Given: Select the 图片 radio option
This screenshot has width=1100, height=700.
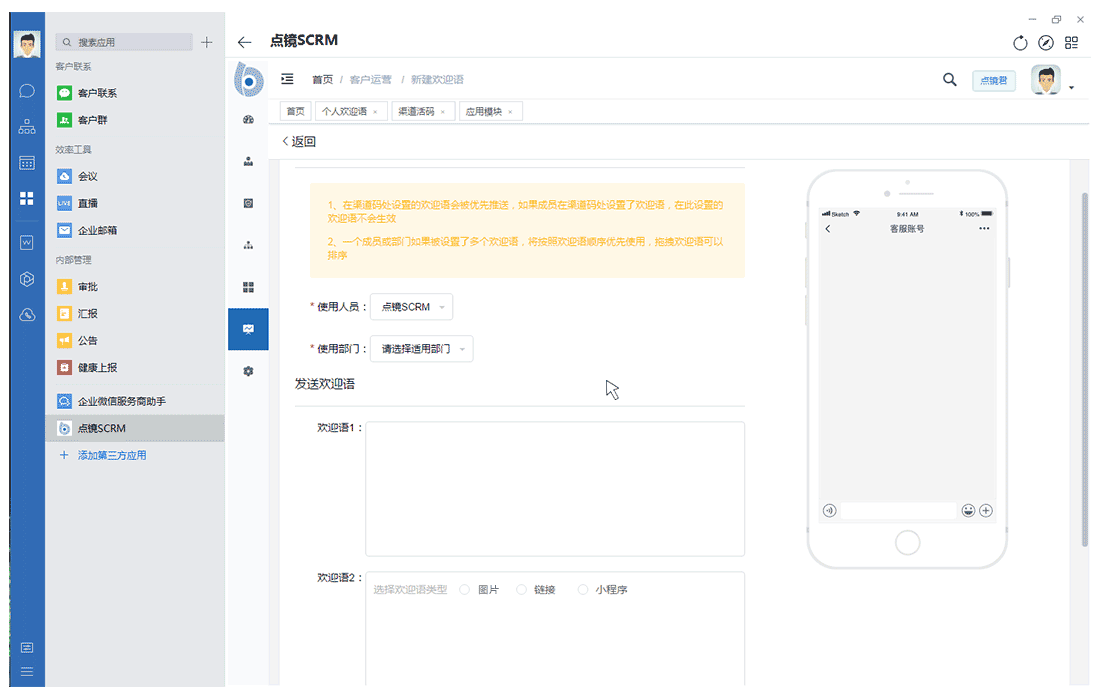Looking at the screenshot, I should tap(465, 590).
